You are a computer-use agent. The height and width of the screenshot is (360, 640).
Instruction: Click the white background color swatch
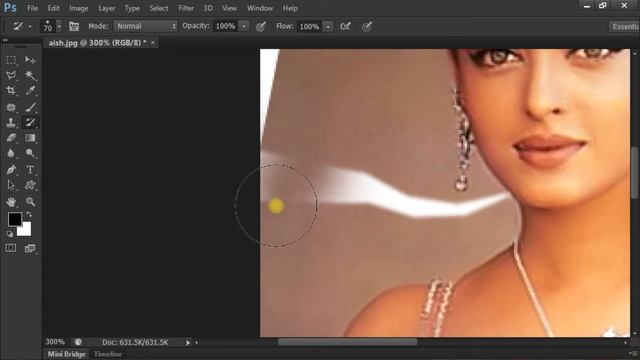tap(26, 231)
